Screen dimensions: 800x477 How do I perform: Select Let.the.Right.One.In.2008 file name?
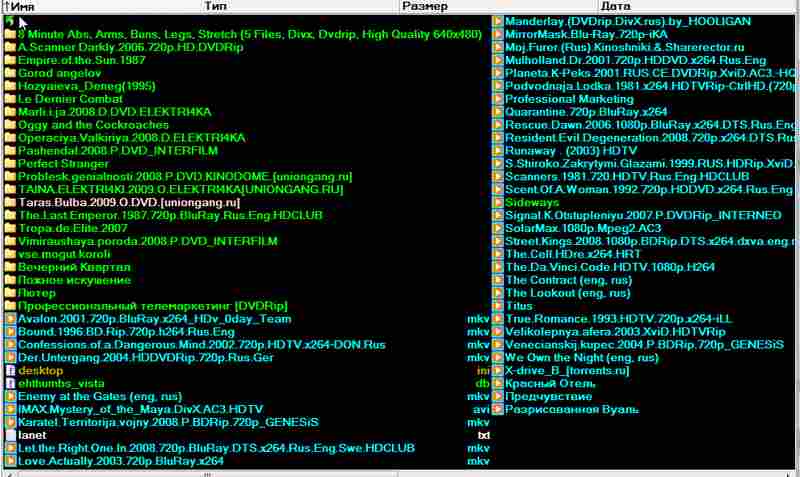(x=216, y=448)
